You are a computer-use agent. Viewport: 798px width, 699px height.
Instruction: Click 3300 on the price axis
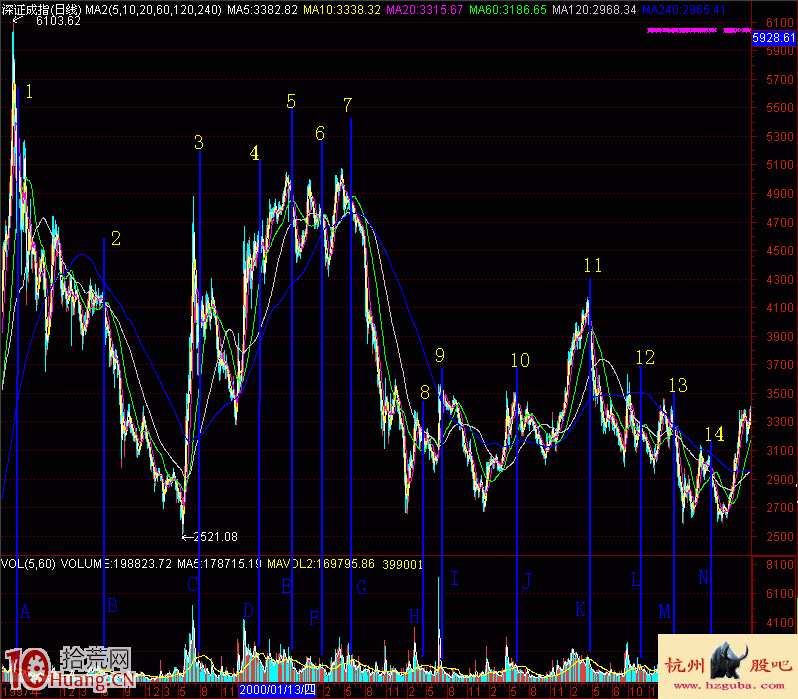tap(780, 422)
